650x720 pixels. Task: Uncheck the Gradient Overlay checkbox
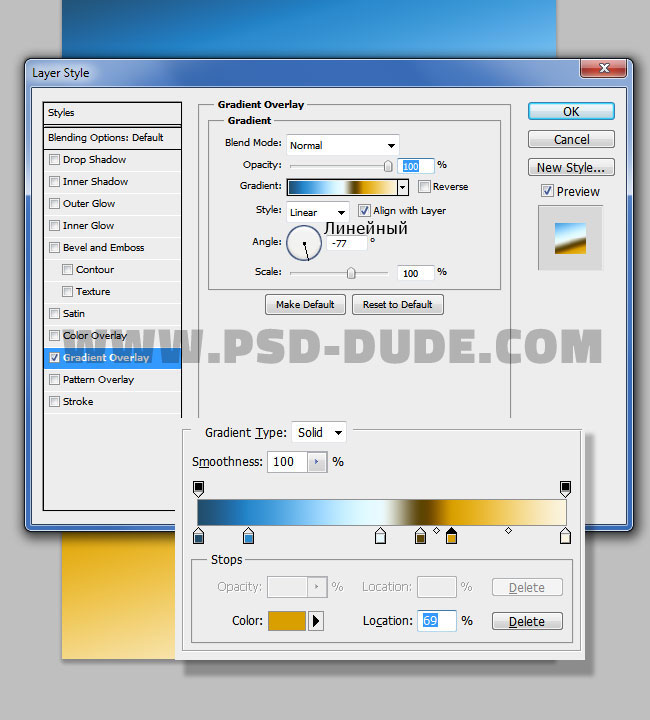point(54,358)
